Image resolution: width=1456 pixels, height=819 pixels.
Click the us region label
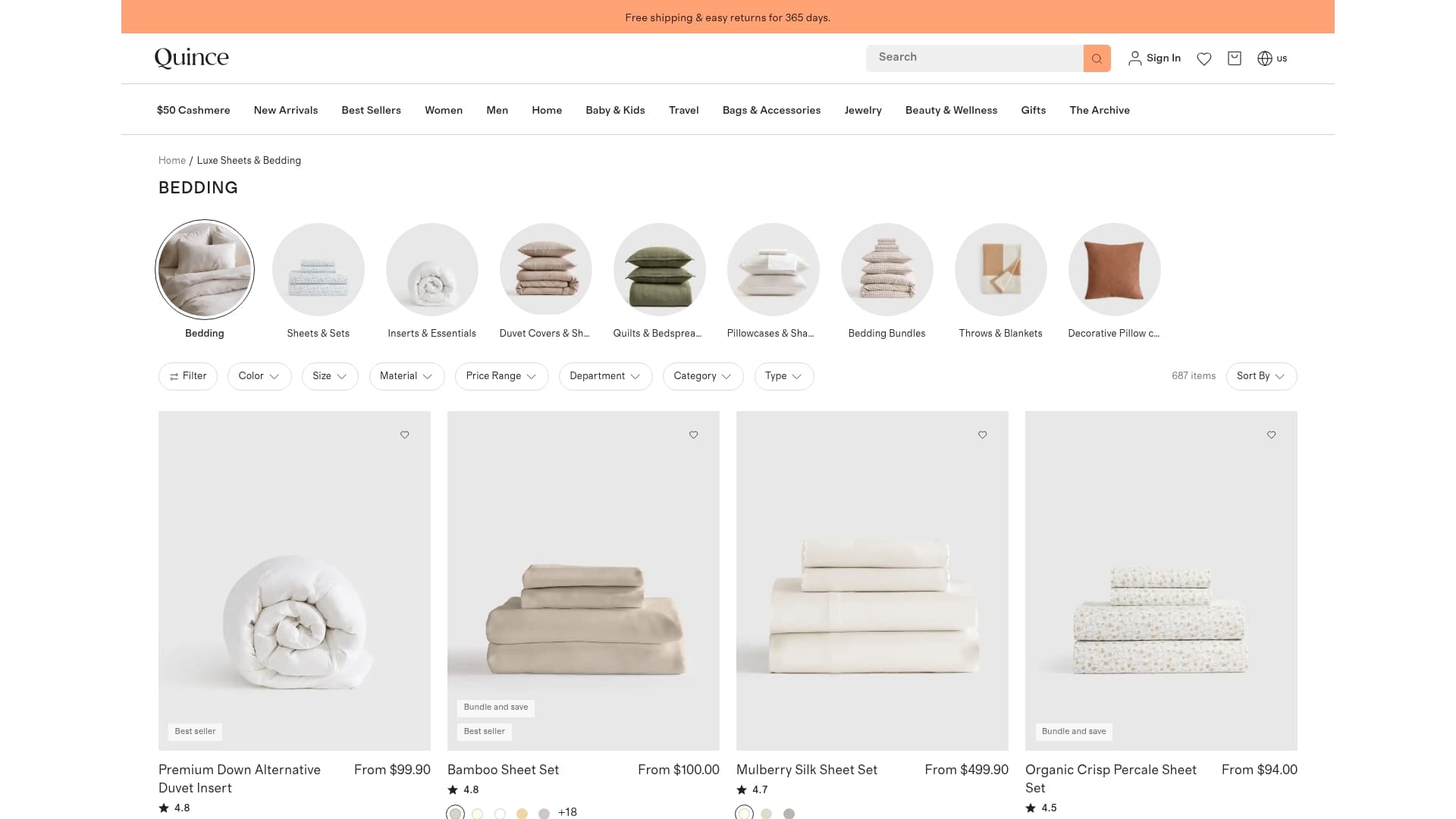click(x=1282, y=58)
